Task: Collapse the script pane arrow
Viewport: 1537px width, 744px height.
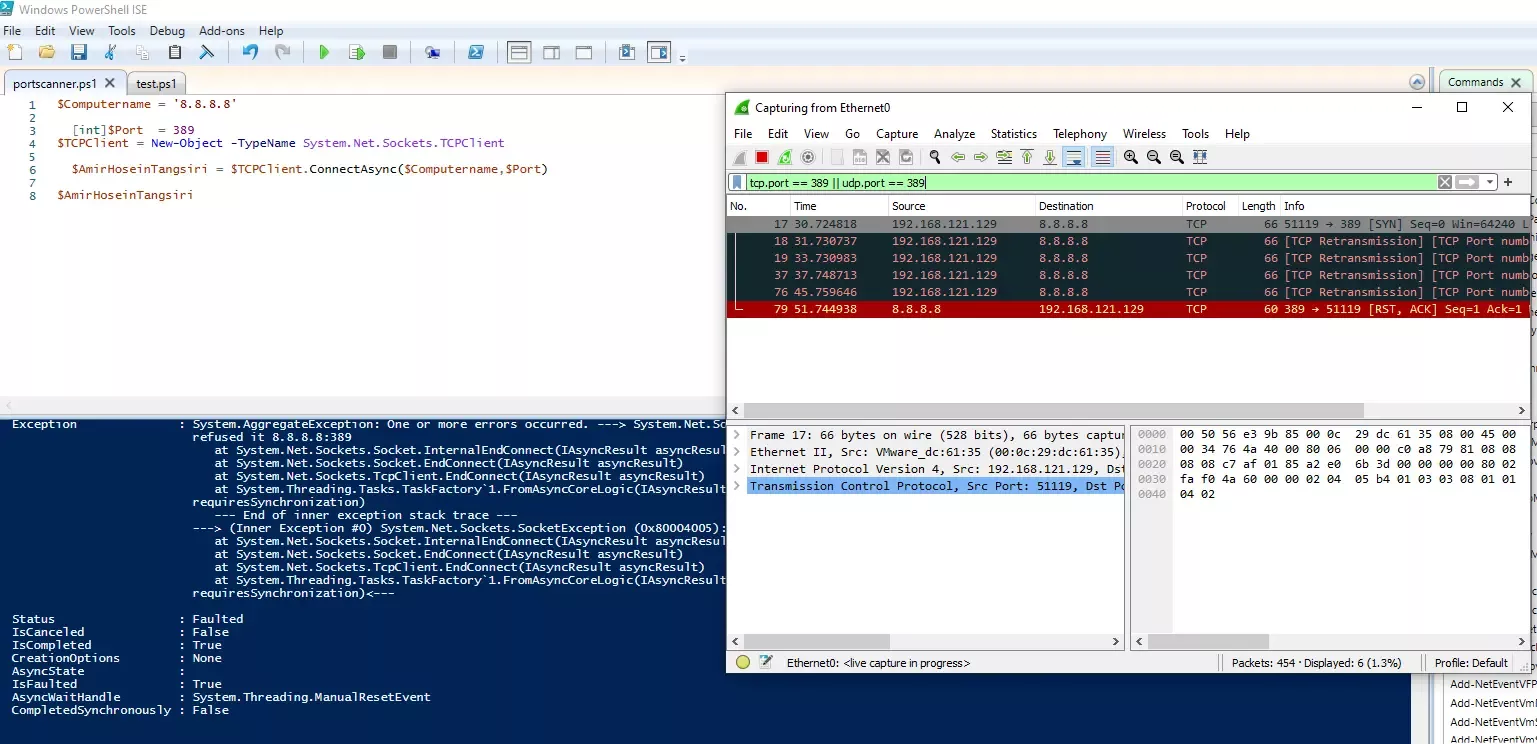Action: click(x=1417, y=82)
